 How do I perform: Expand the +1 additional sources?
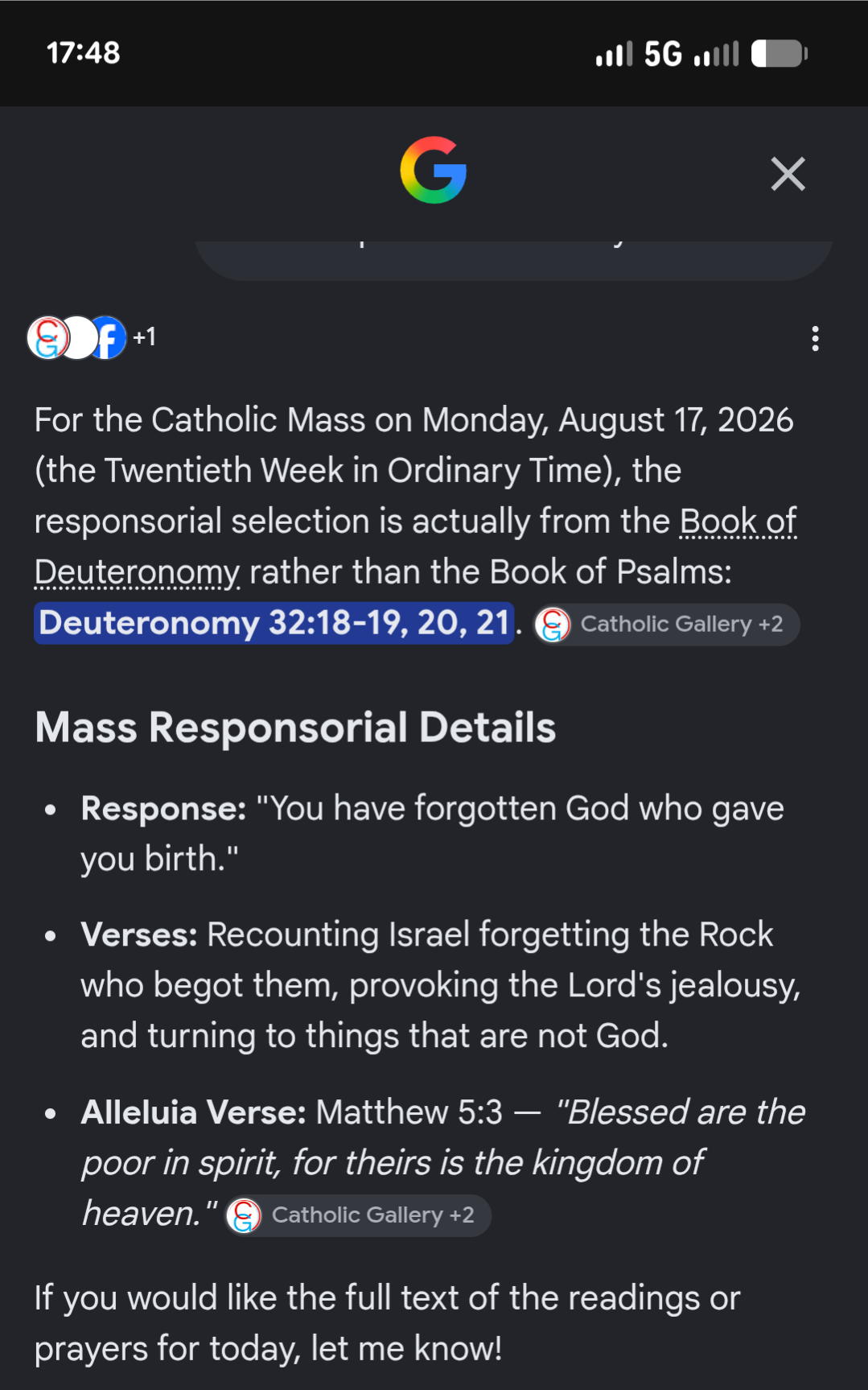pos(145,336)
